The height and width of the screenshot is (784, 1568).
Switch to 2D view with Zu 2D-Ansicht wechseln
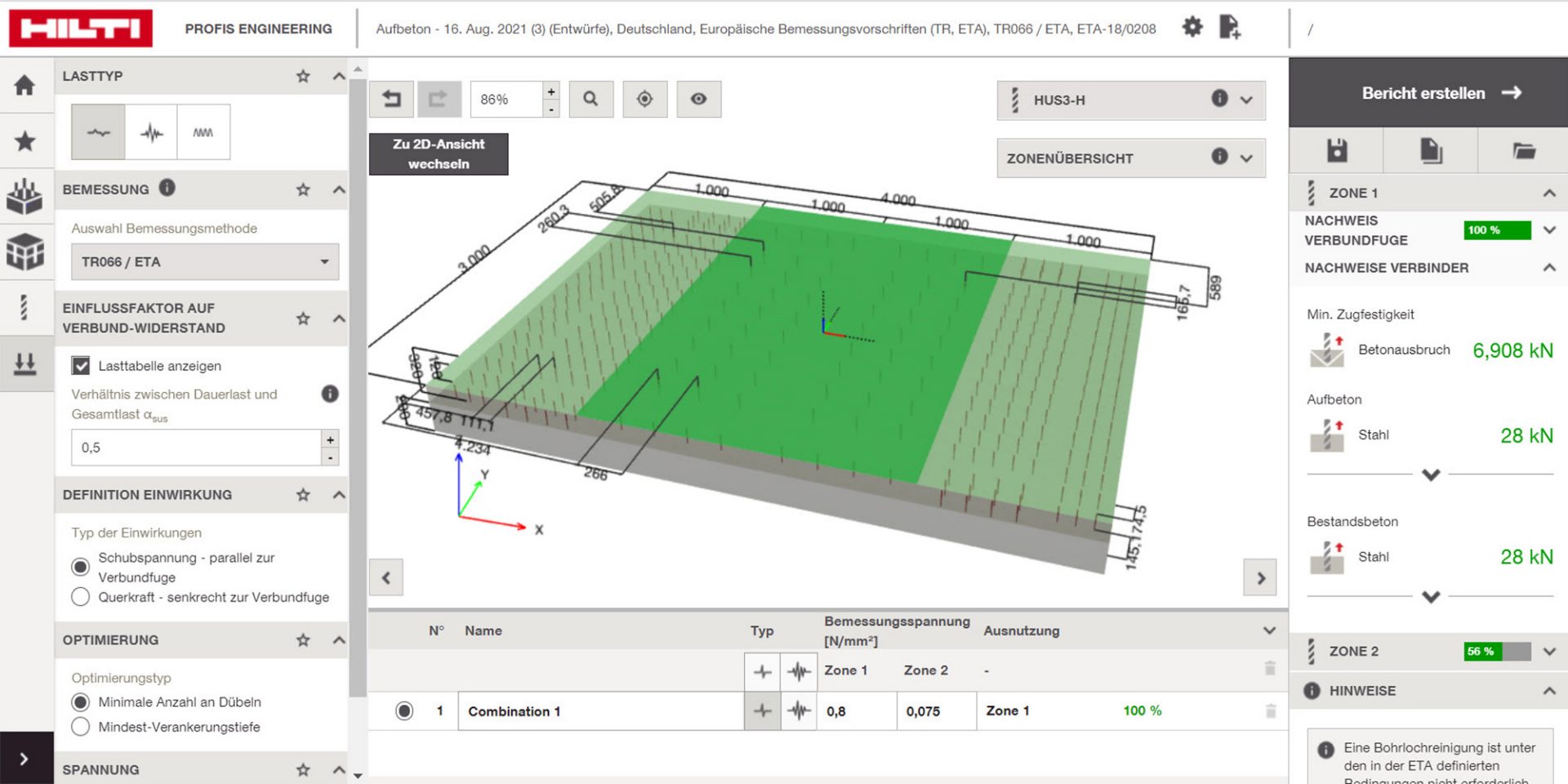click(439, 154)
